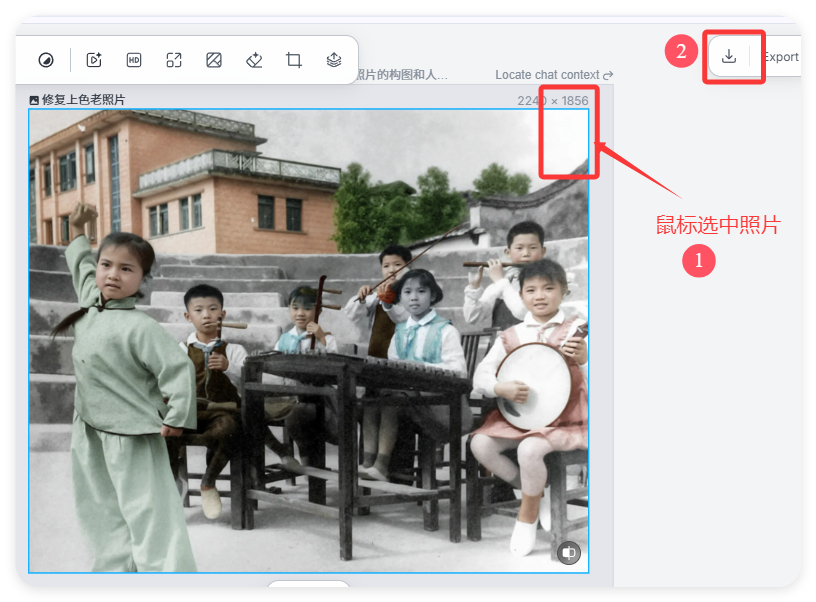The width and height of the screenshot is (816, 602).
Task: Click the small image icon before 修复上色老照片
Action: tap(34, 100)
